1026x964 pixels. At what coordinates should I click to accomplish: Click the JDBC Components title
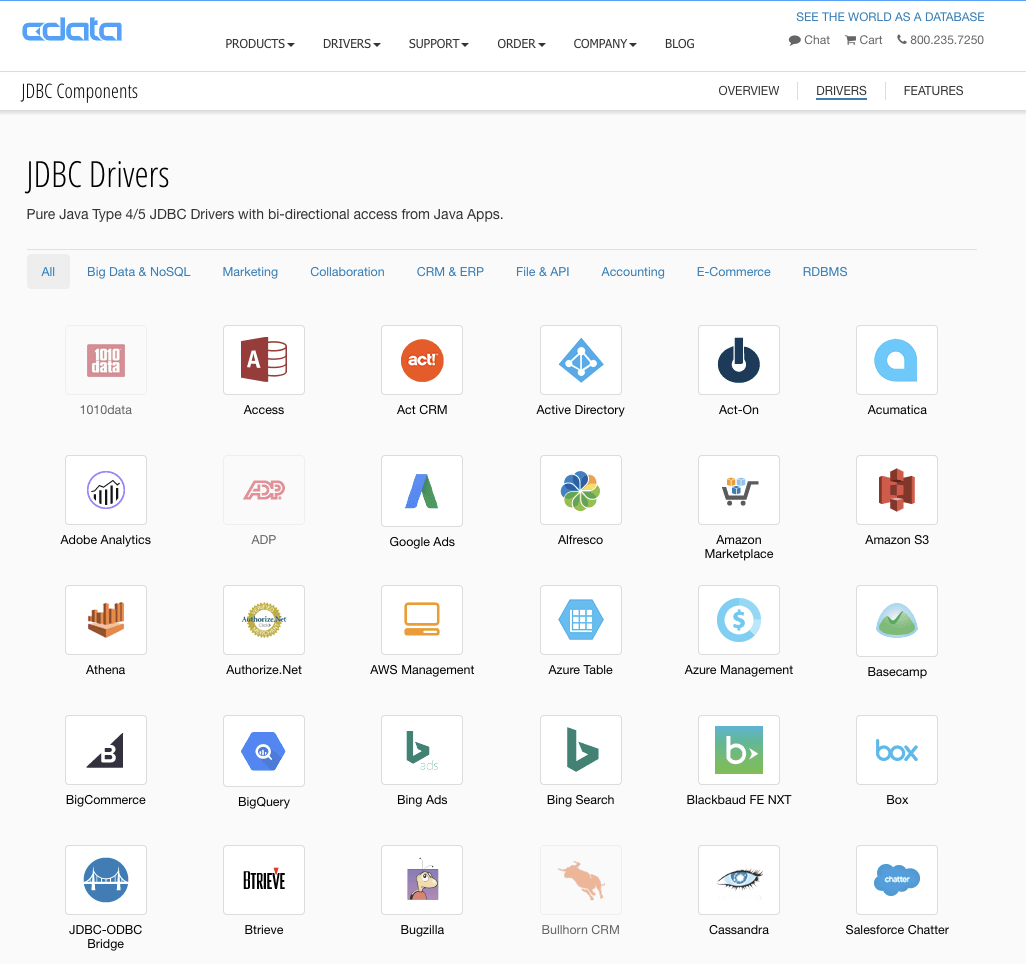79,92
